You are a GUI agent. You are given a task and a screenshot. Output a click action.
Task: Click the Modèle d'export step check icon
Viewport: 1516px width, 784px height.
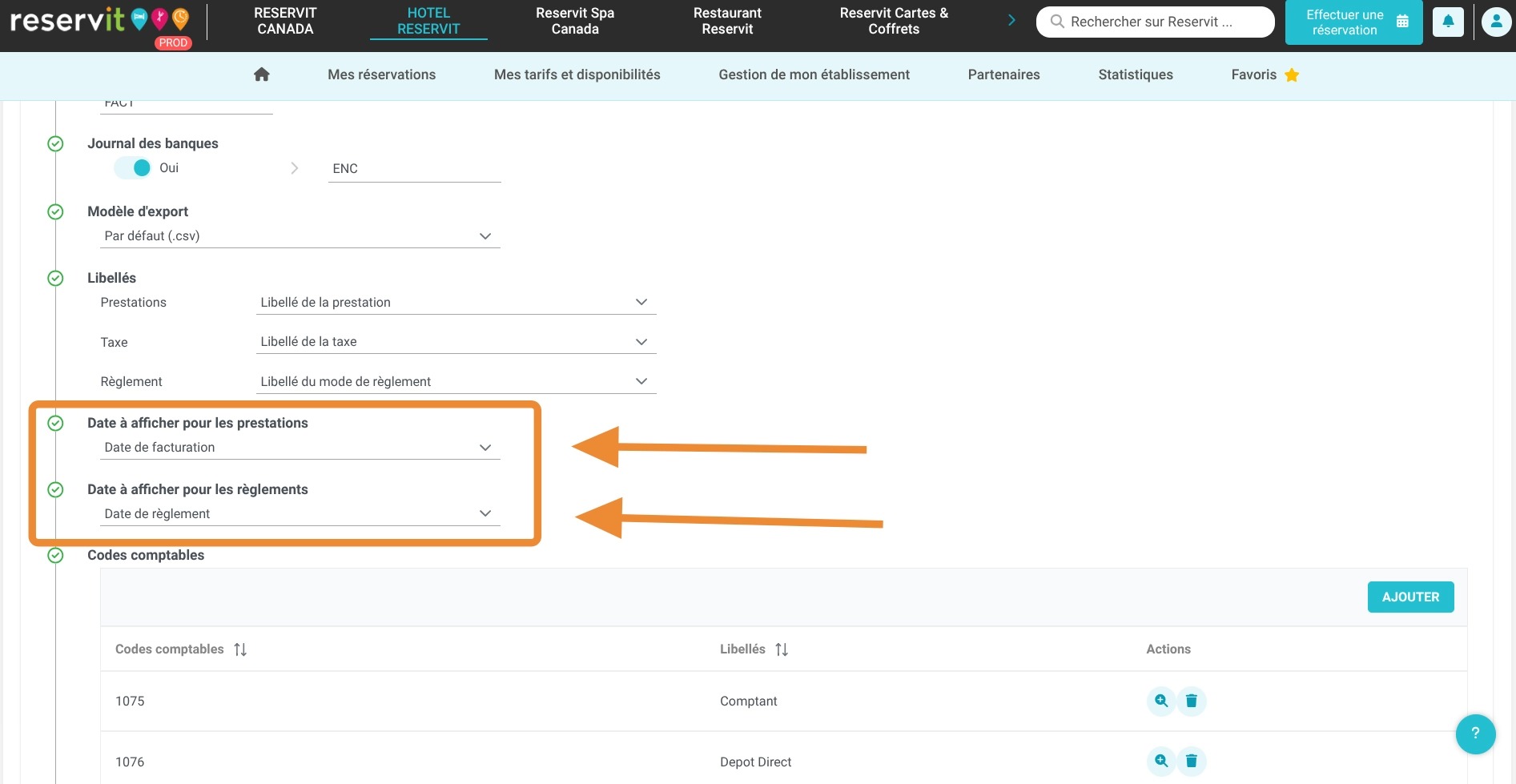55,211
